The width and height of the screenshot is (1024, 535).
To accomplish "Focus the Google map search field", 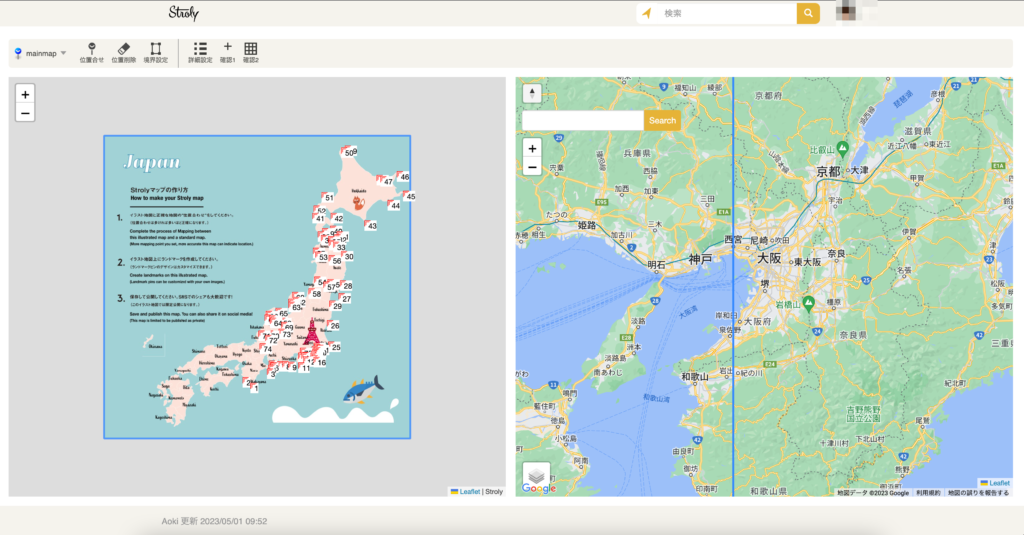I will pos(583,120).
